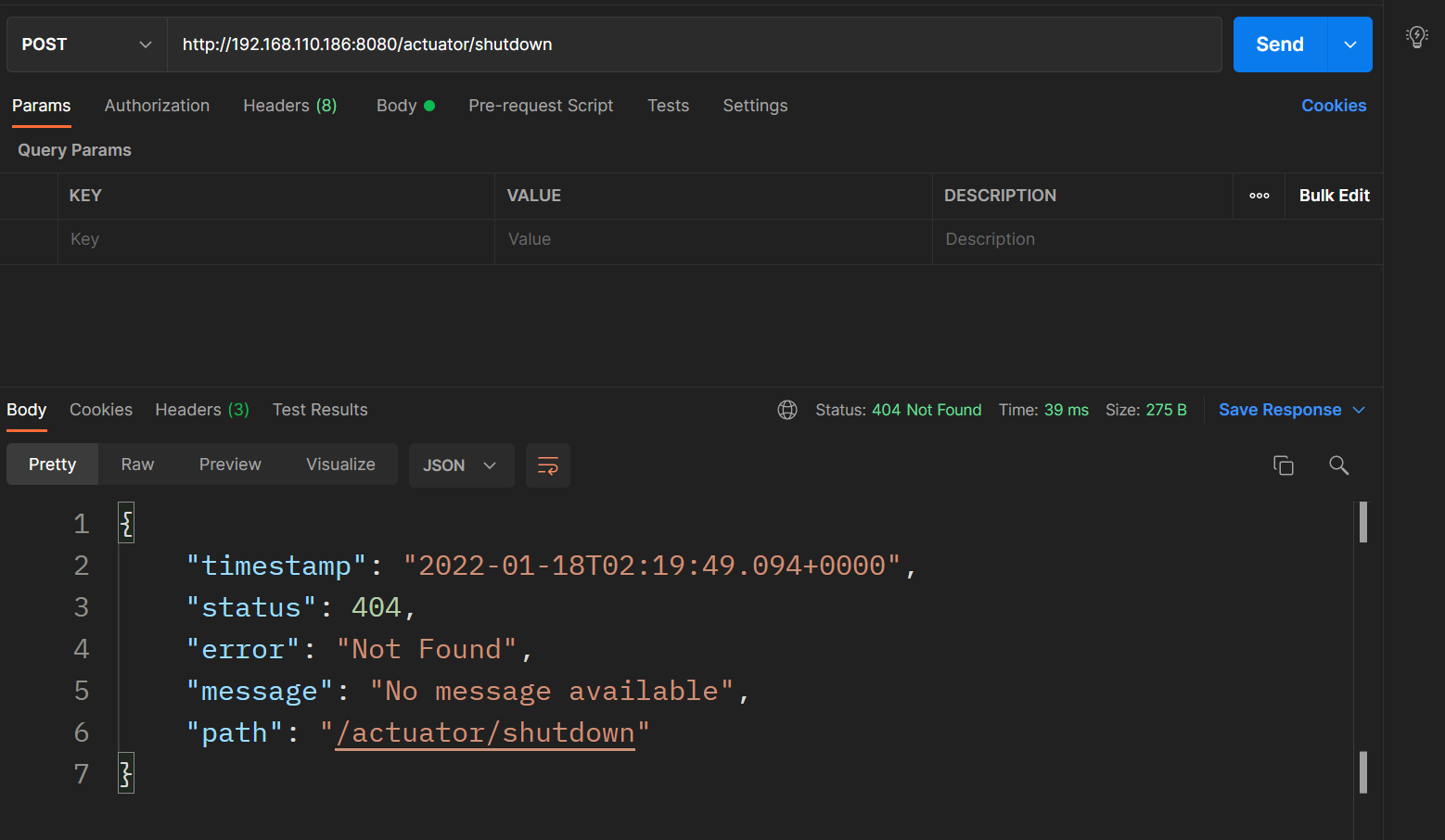The image size is (1445, 840).
Task: Click the lightbulb icon in the right sidebar
Action: tap(1416, 37)
